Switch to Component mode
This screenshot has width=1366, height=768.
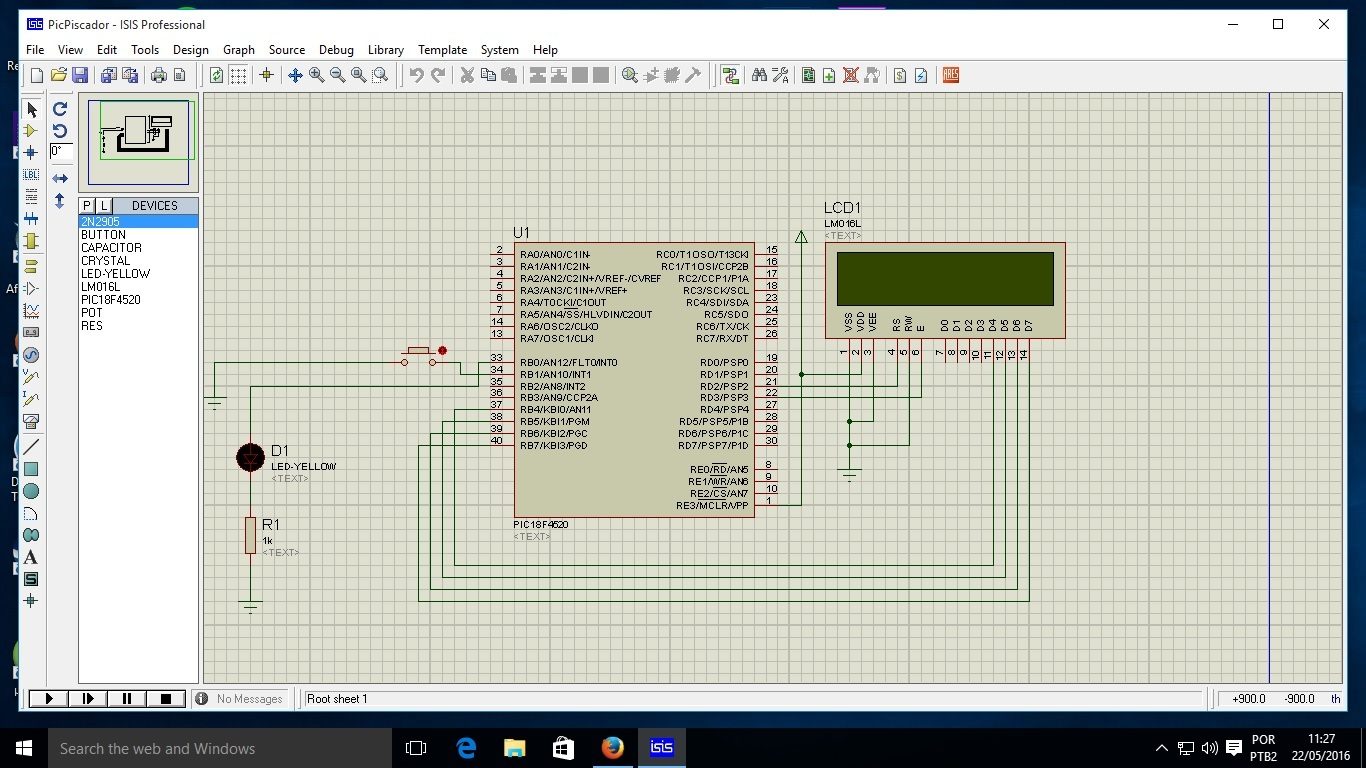click(31, 131)
